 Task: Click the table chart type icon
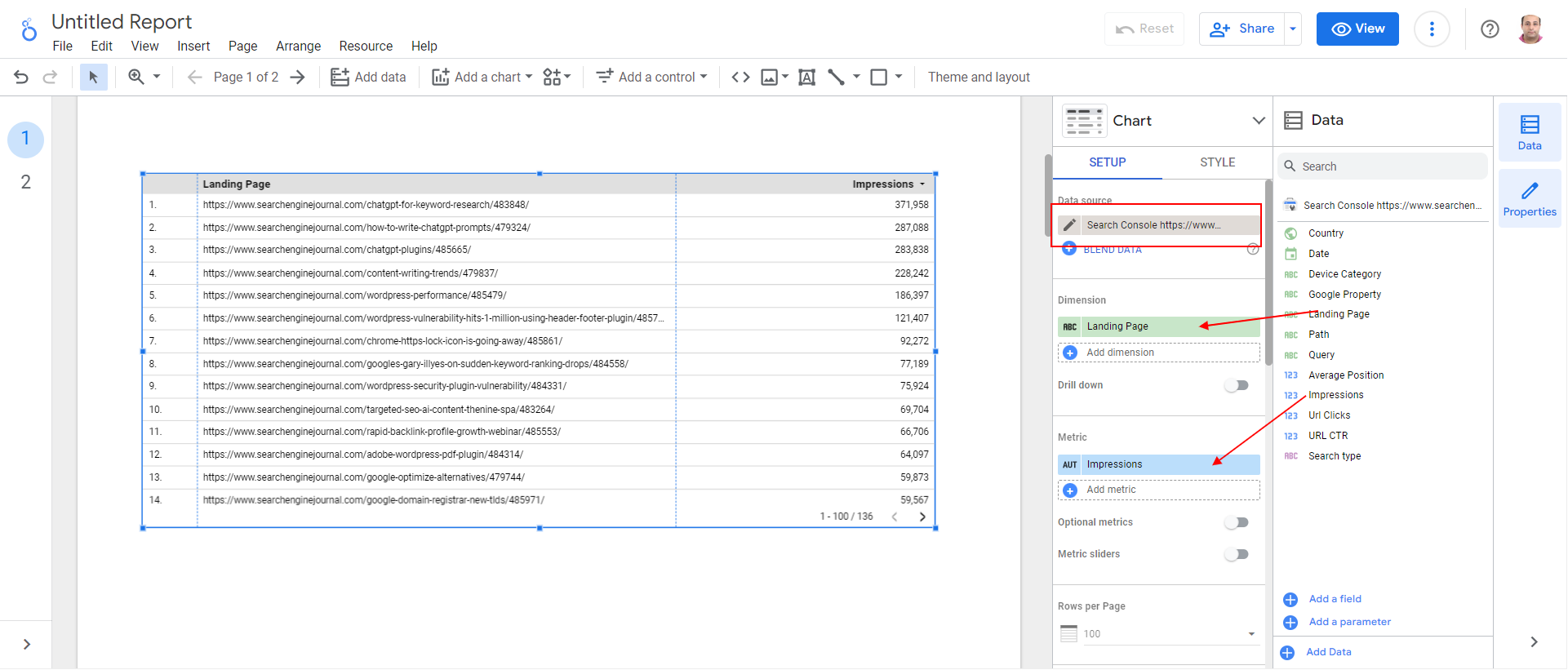point(1084,121)
